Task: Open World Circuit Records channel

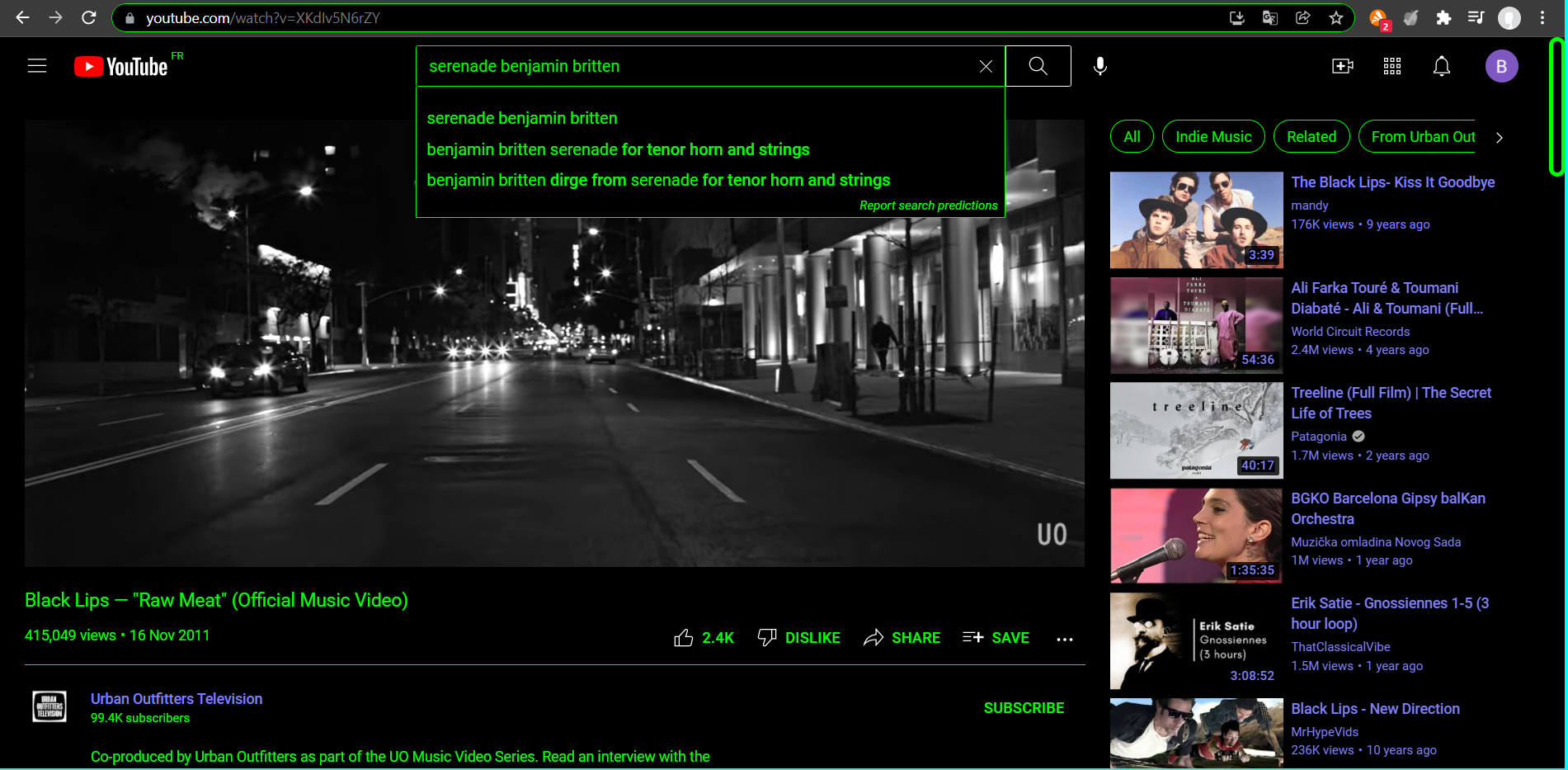Action: 1350,332
